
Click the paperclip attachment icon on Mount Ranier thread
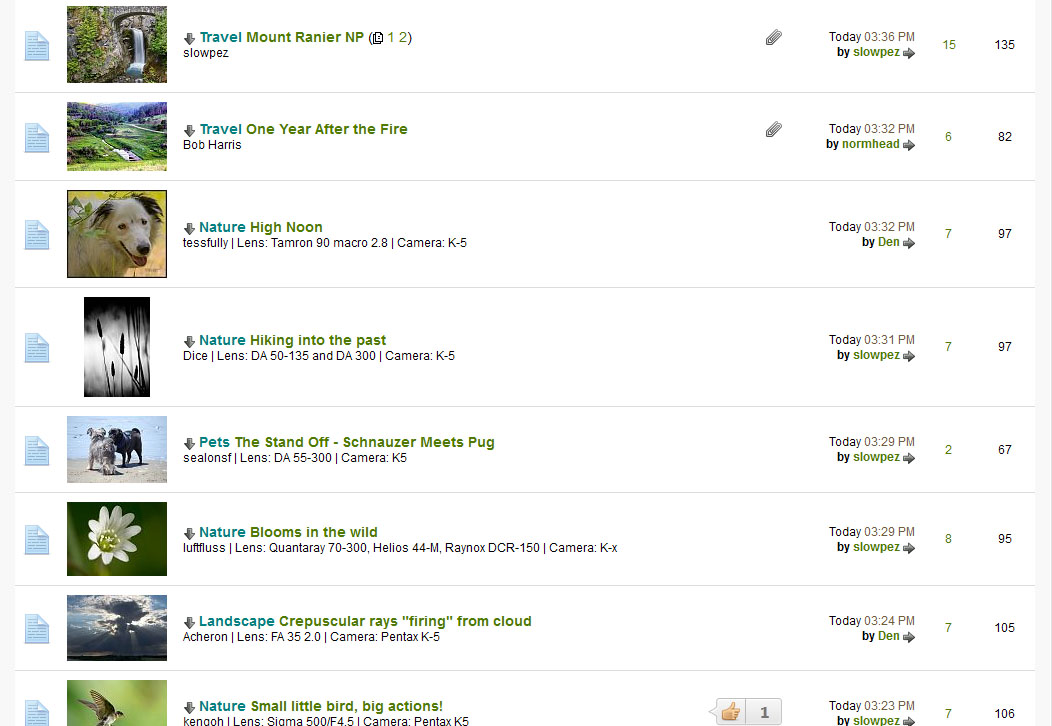pyautogui.click(x=773, y=38)
